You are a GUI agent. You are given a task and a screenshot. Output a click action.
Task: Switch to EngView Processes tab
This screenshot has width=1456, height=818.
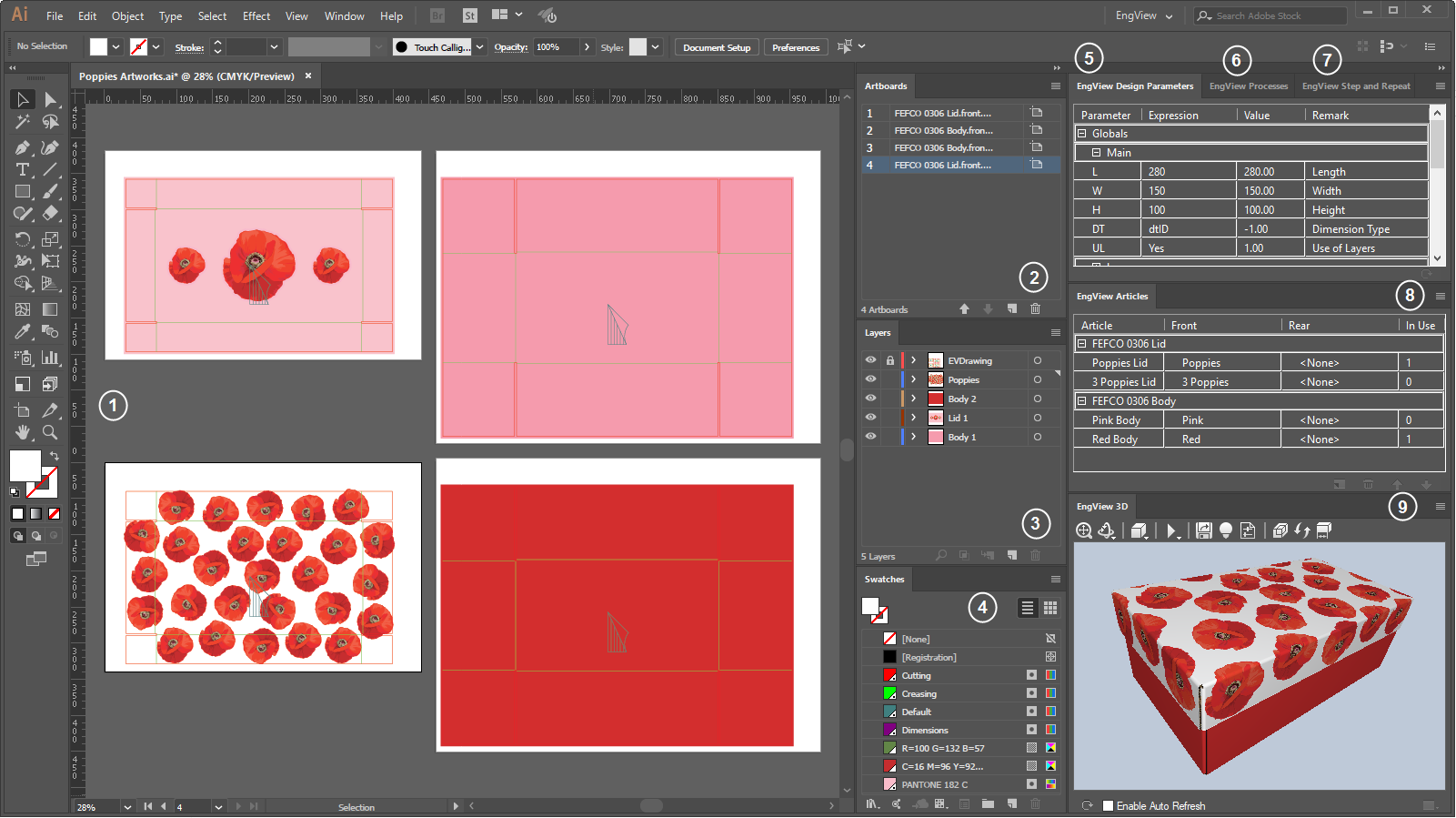click(x=1248, y=86)
